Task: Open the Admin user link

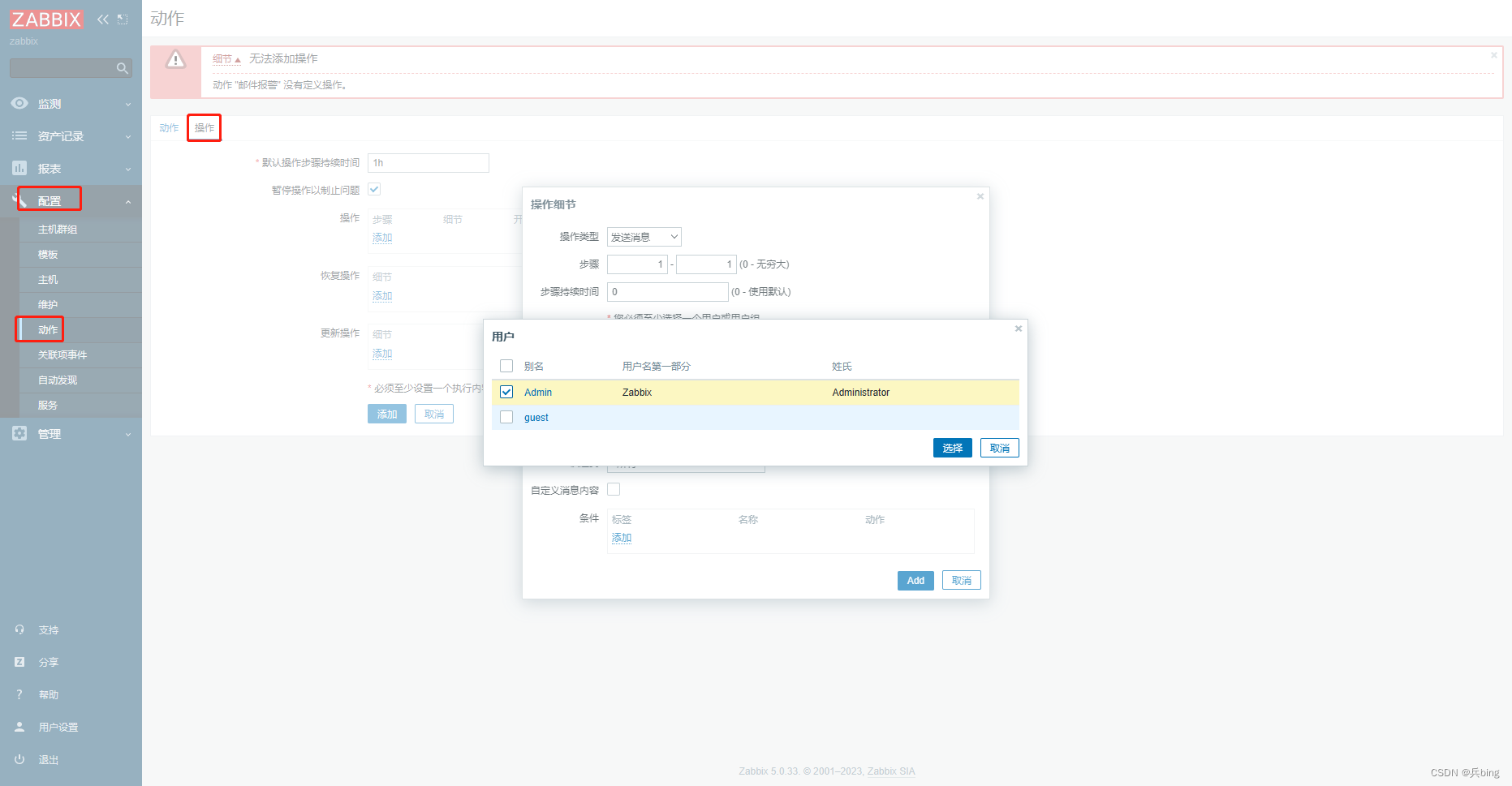Action: point(538,392)
